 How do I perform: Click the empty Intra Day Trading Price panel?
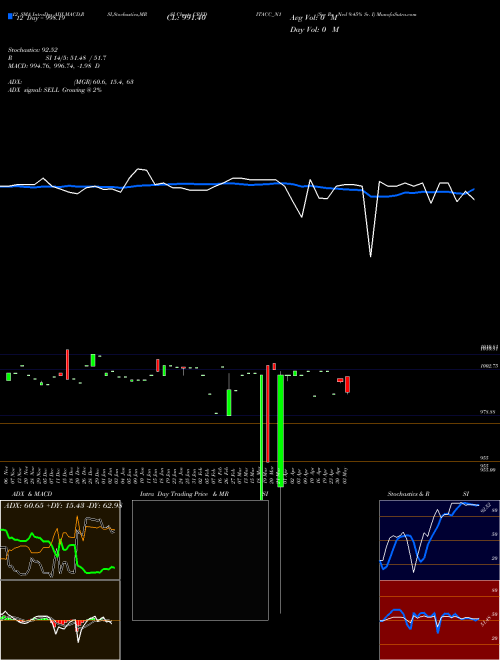200,560
